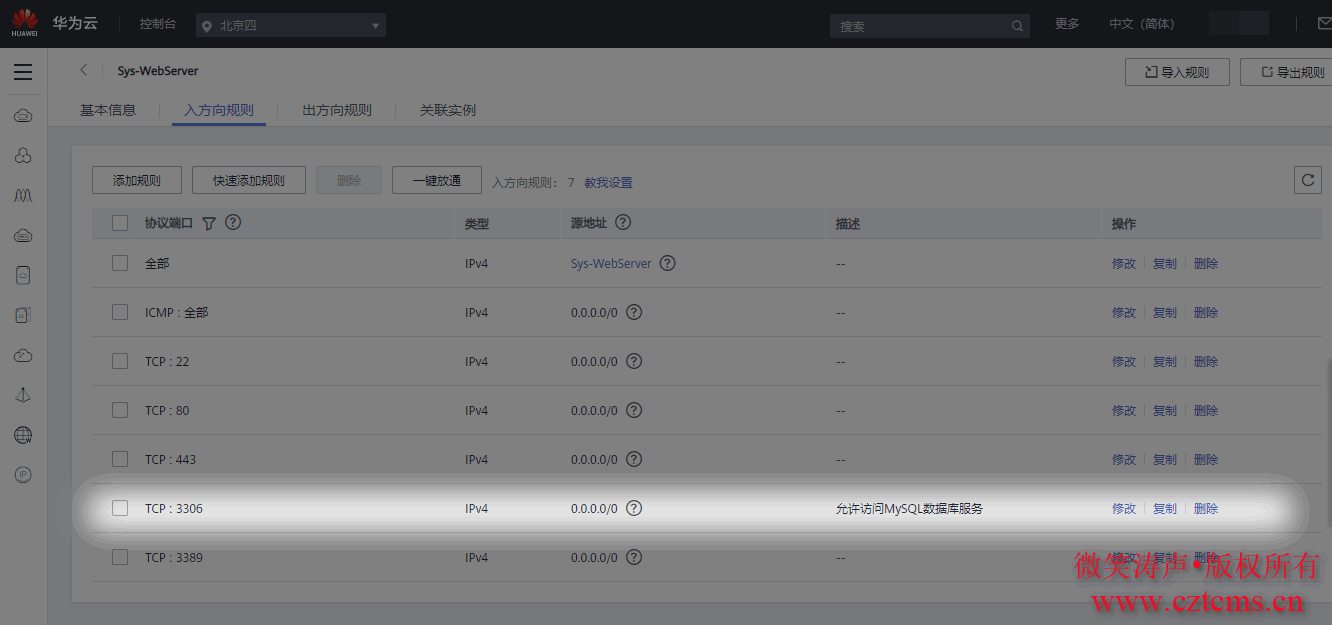Check the box for ICMP : 全部 rule

pos(120,312)
